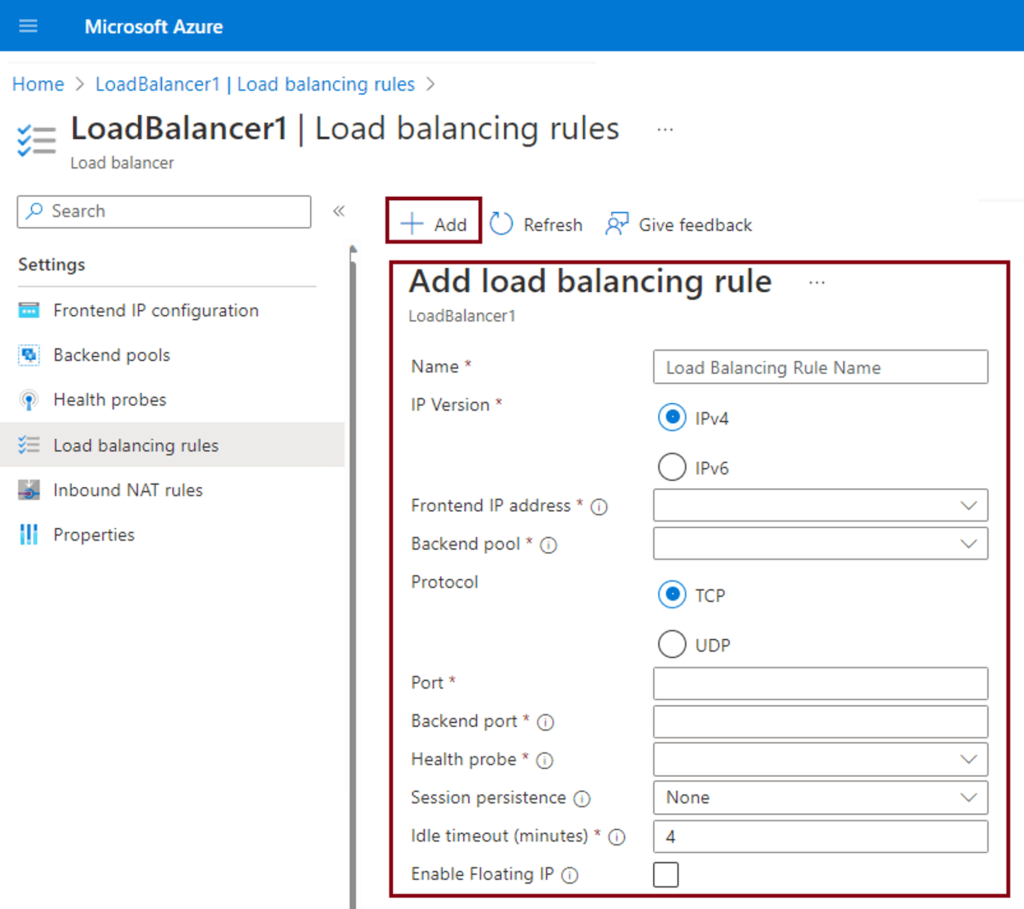Focus the Idle timeout minutes field
Image resolution: width=1024 pixels, height=909 pixels.
pos(820,837)
